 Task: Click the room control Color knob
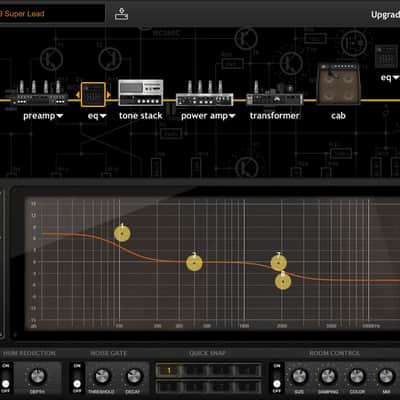pyautogui.click(x=357, y=376)
